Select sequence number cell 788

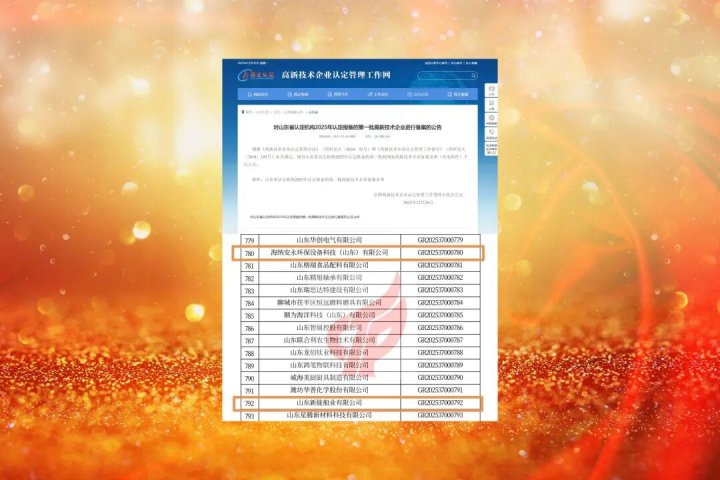[x=249, y=353]
